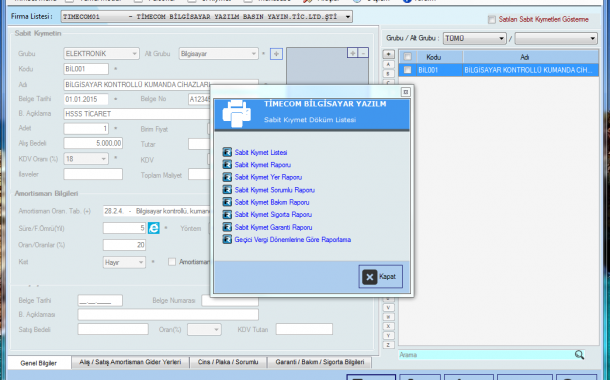Open the Sabit Kıymet Sigorta Raporu link
610x380 pixels.
coord(273,215)
